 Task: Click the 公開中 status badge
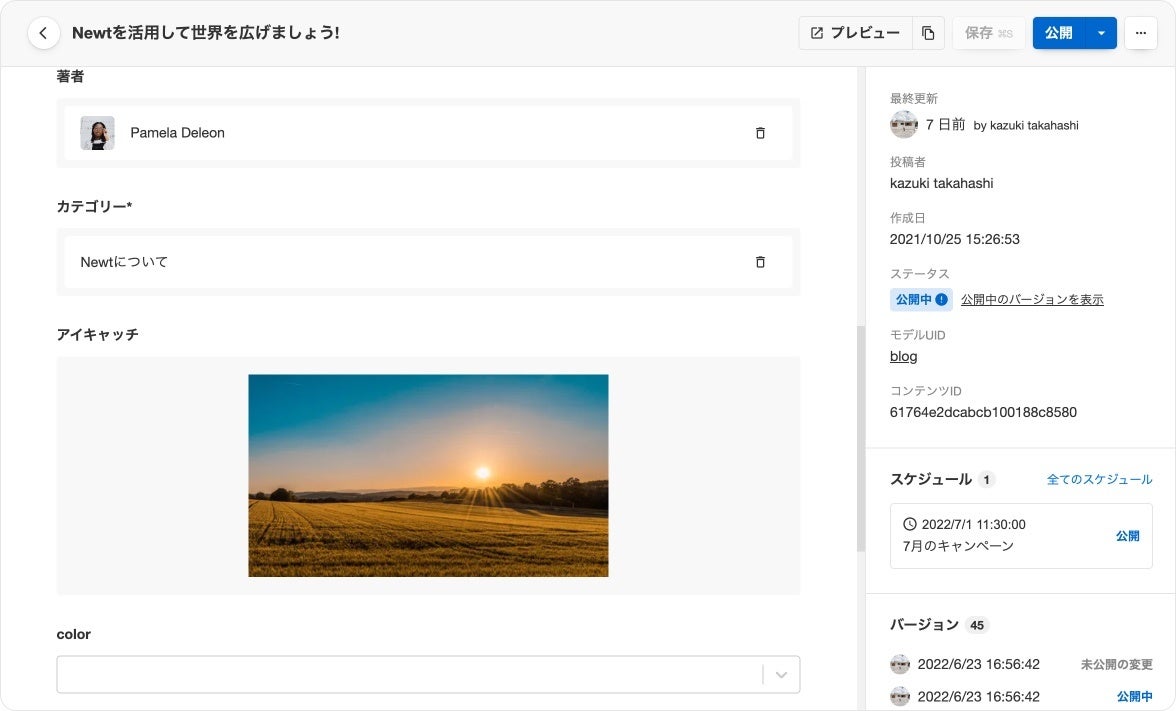(921, 299)
